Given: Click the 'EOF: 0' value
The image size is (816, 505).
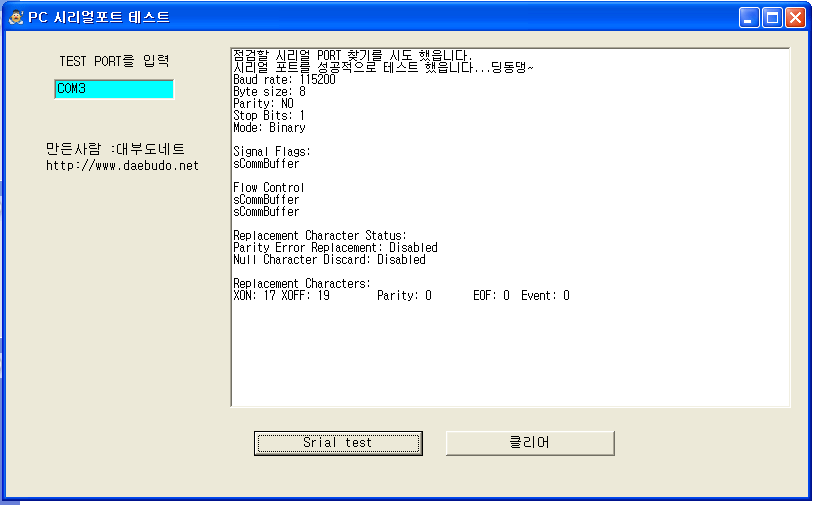Looking at the screenshot, I should [491, 295].
